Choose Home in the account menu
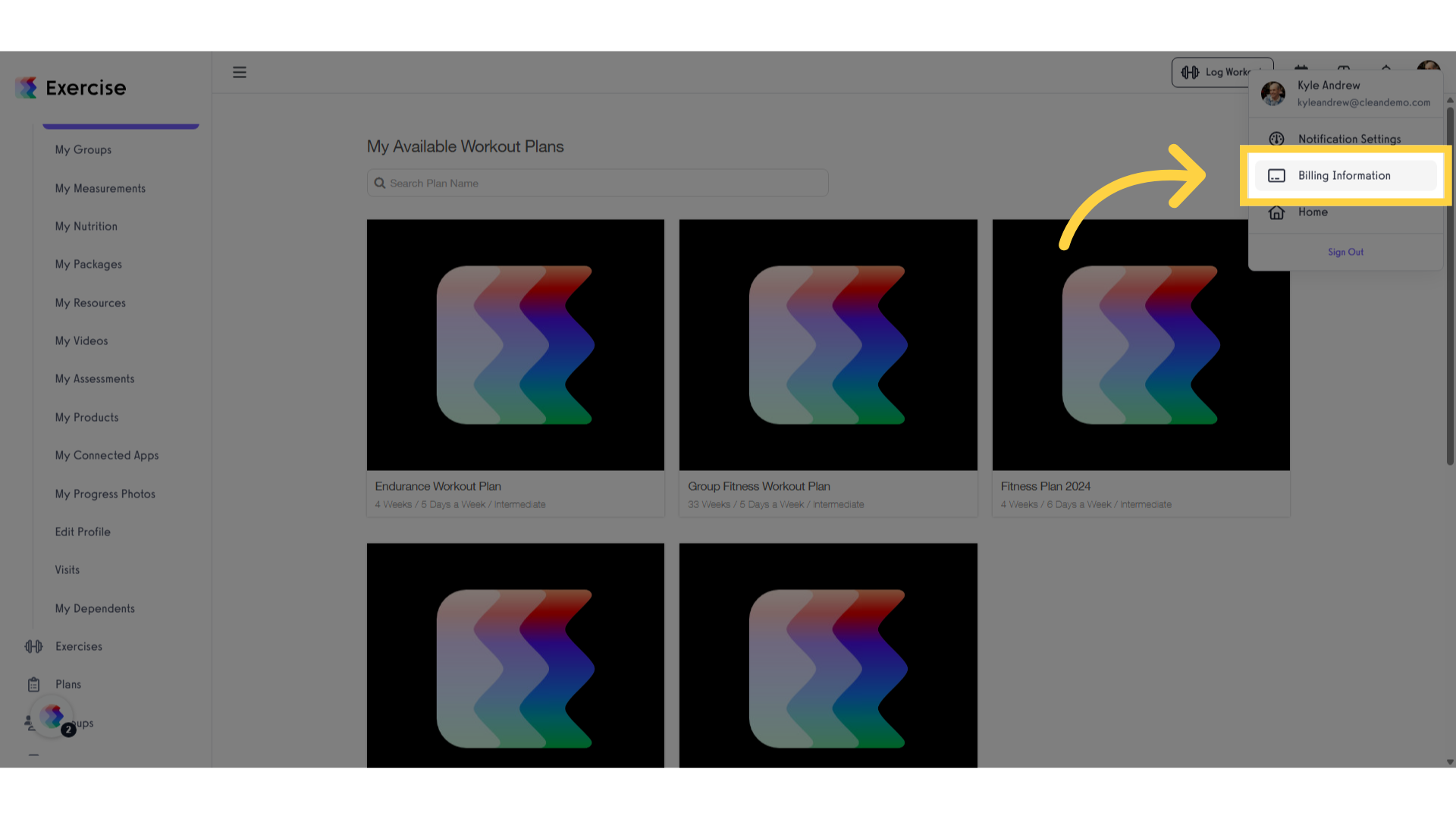 coord(1346,212)
